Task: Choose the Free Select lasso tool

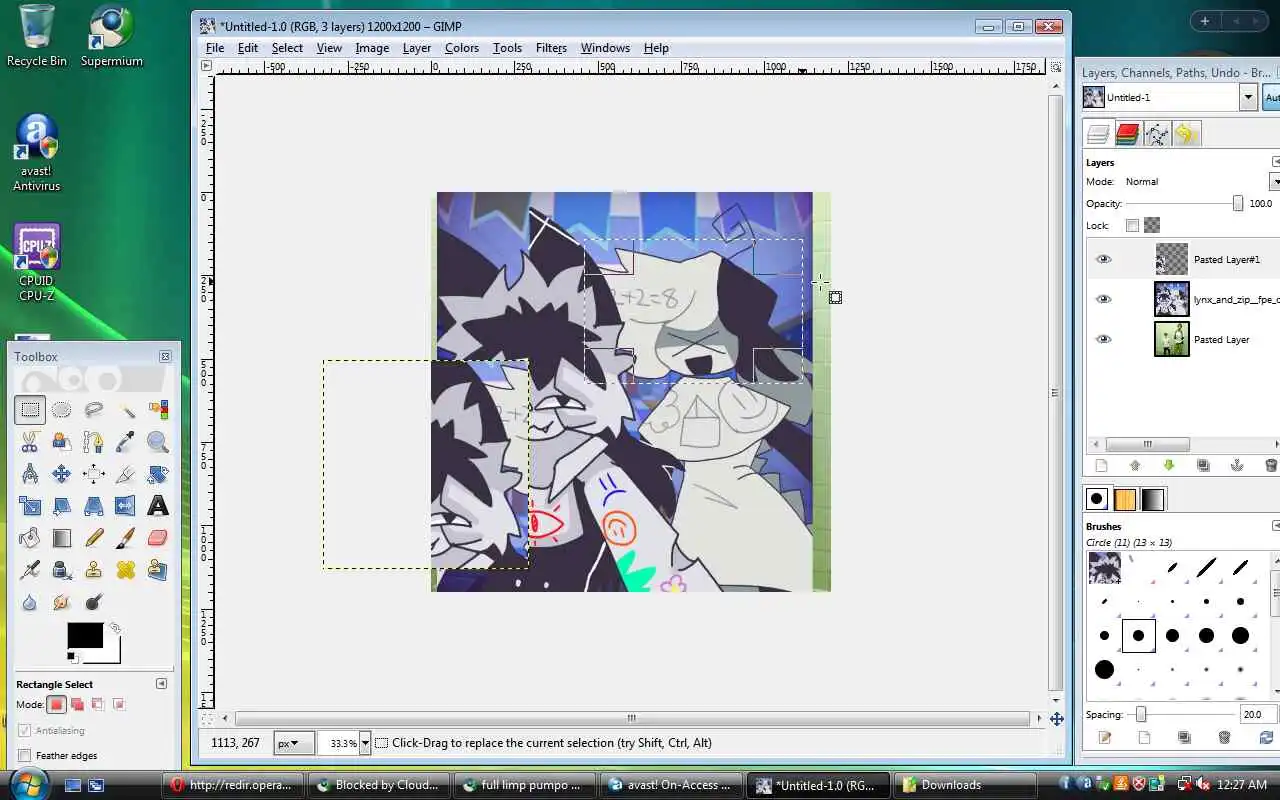Action: [94, 409]
